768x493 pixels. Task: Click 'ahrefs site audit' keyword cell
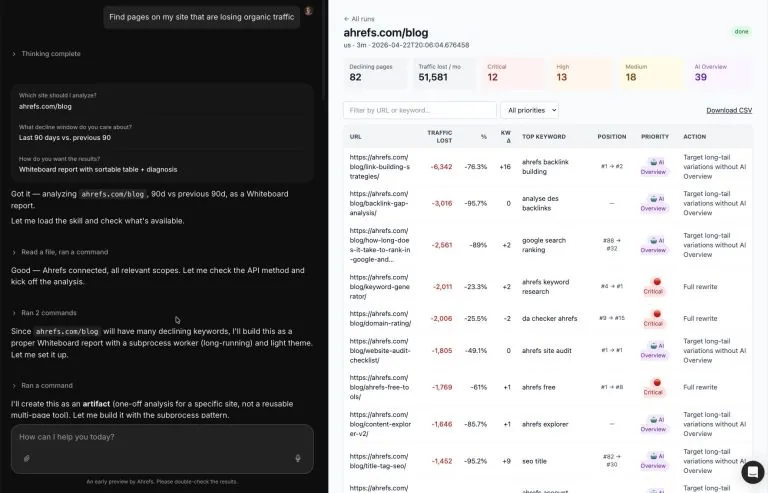(547, 351)
